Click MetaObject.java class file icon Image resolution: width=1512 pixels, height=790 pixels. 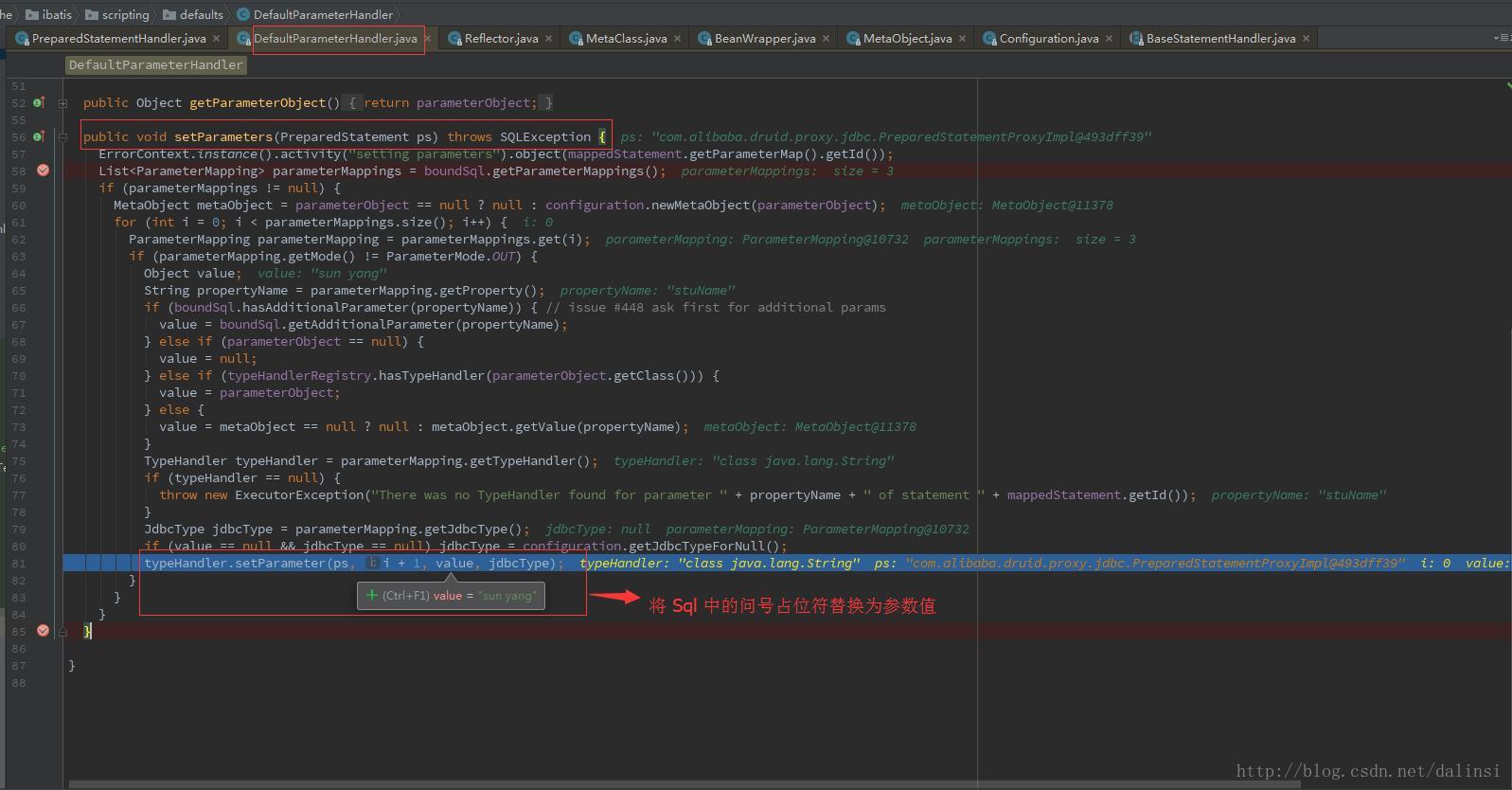click(854, 39)
